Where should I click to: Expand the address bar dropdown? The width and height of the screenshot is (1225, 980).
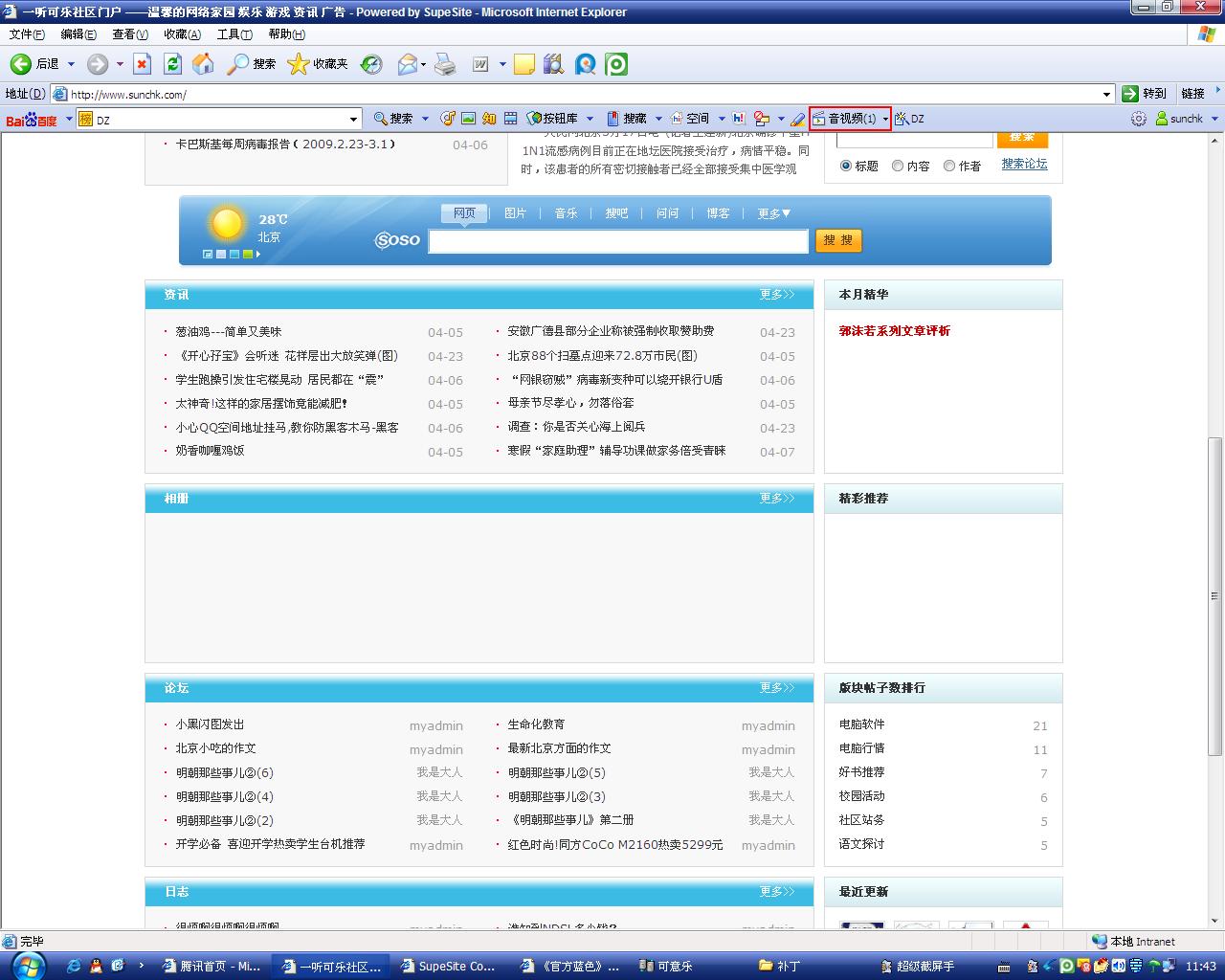1106,94
